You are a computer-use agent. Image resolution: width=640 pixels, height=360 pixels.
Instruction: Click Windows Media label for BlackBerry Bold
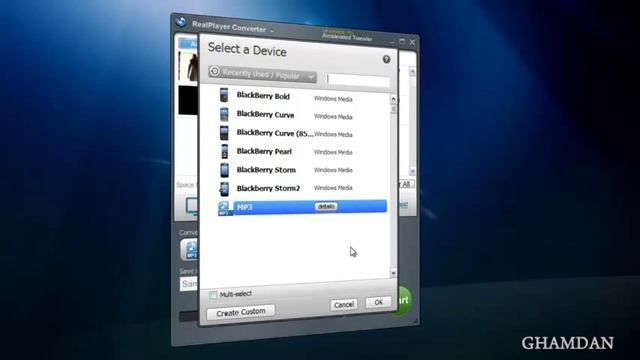tap(333, 99)
